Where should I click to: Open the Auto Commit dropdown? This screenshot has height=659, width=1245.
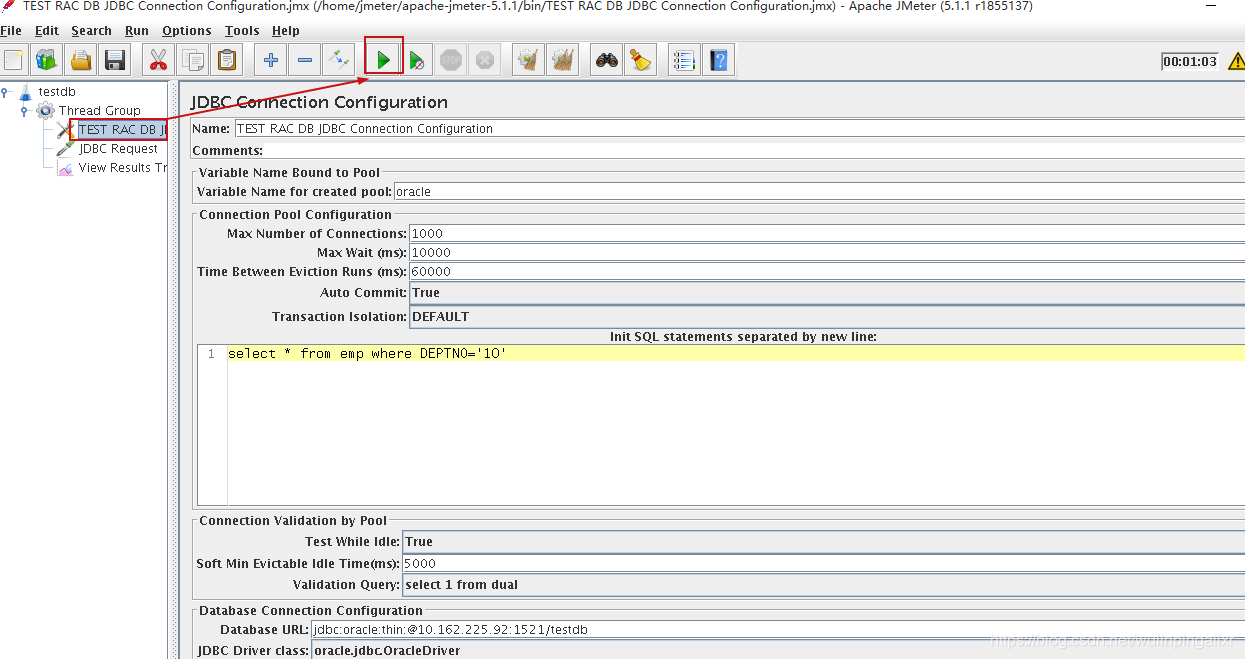(827, 293)
